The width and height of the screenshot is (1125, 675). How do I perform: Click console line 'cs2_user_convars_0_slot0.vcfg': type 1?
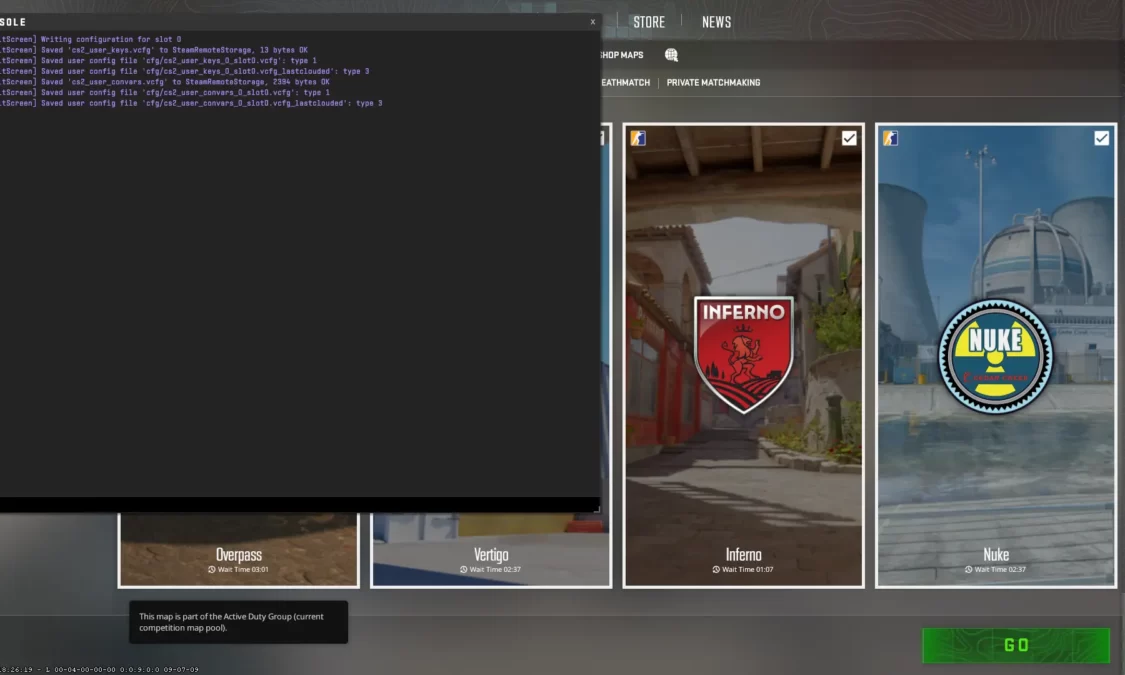pyautogui.click(x=165, y=93)
